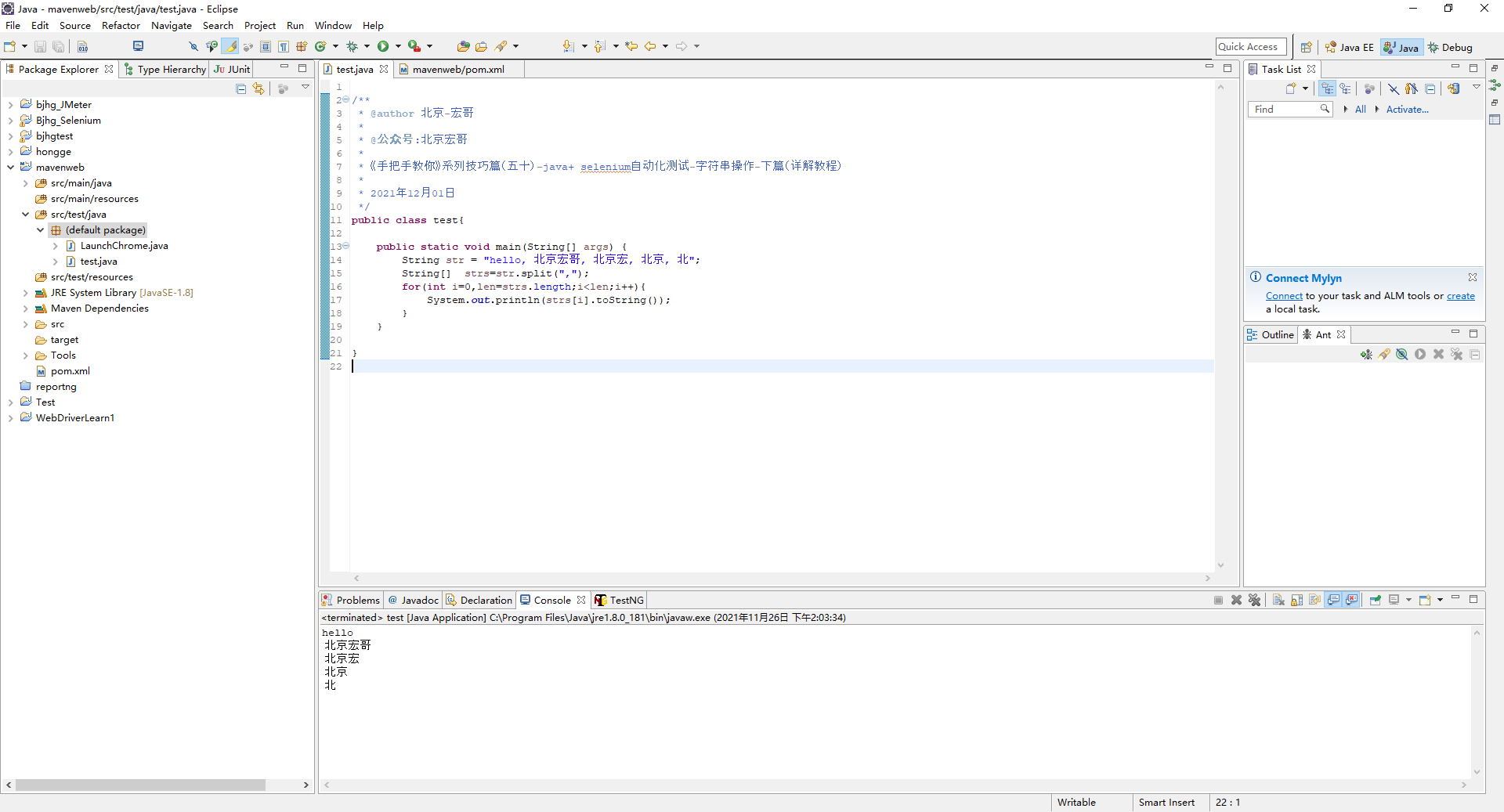Image resolution: width=1504 pixels, height=812 pixels.
Task: Go to Last Edit Location icon
Action: [631, 46]
